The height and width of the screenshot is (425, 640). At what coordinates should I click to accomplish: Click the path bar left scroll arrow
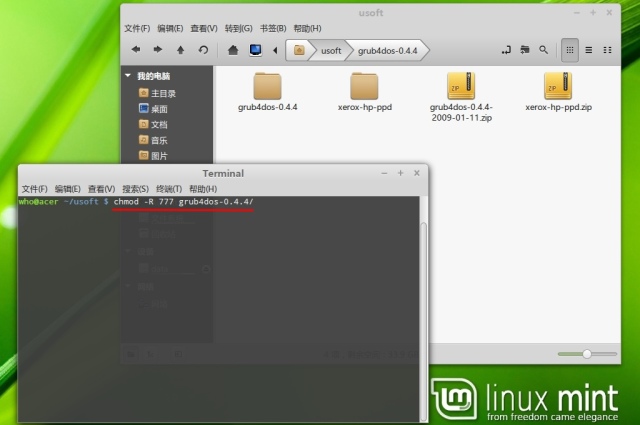pyautogui.click(x=275, y=50)
